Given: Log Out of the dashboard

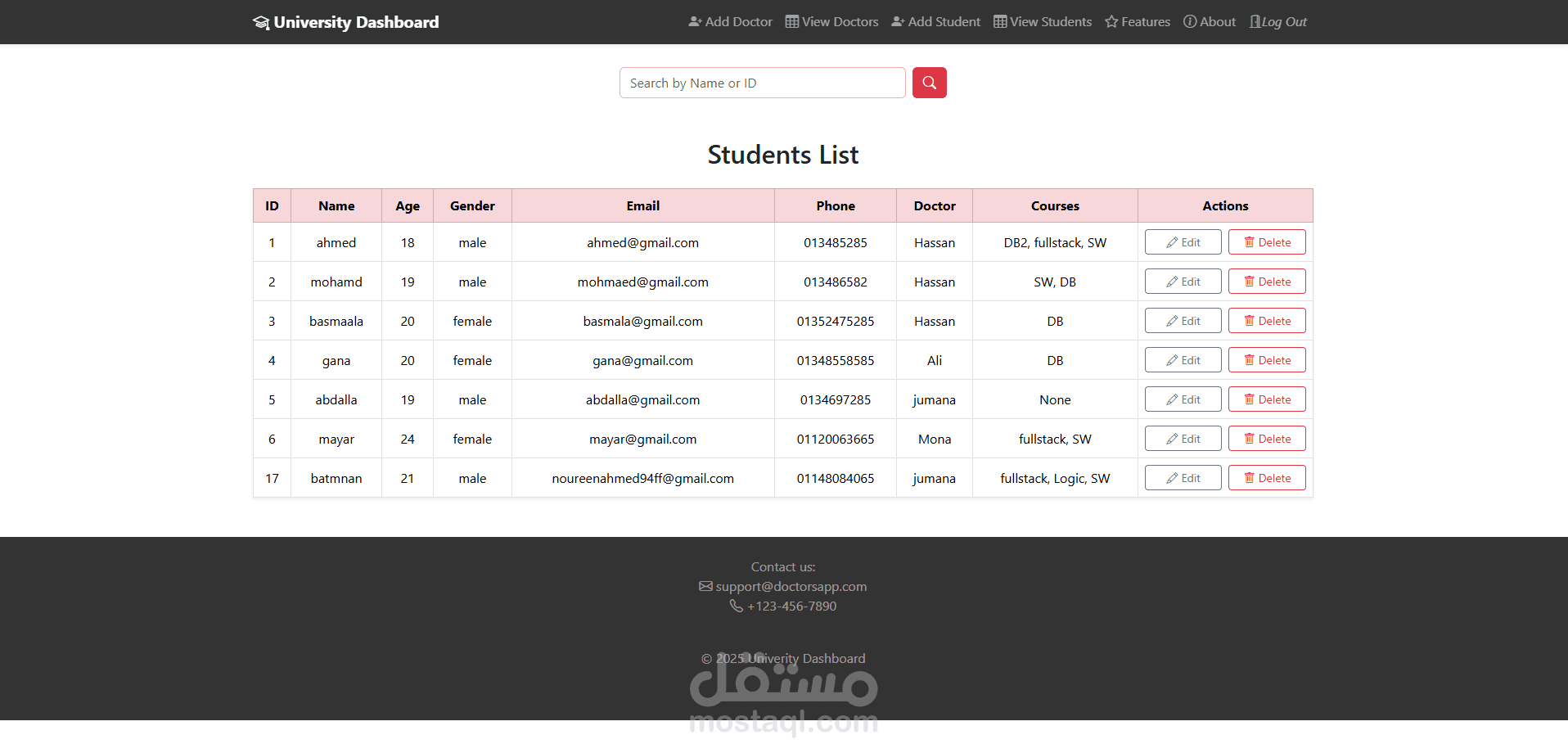Looking at the screenshot, I should (x=1278, y=22).
